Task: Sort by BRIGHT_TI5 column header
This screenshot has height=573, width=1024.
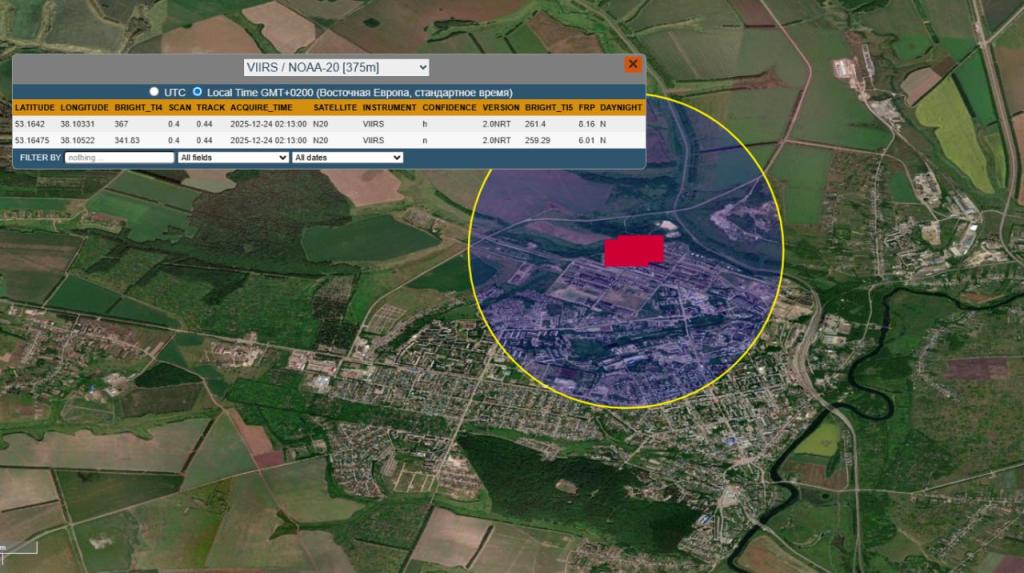Action: point(549,107)
